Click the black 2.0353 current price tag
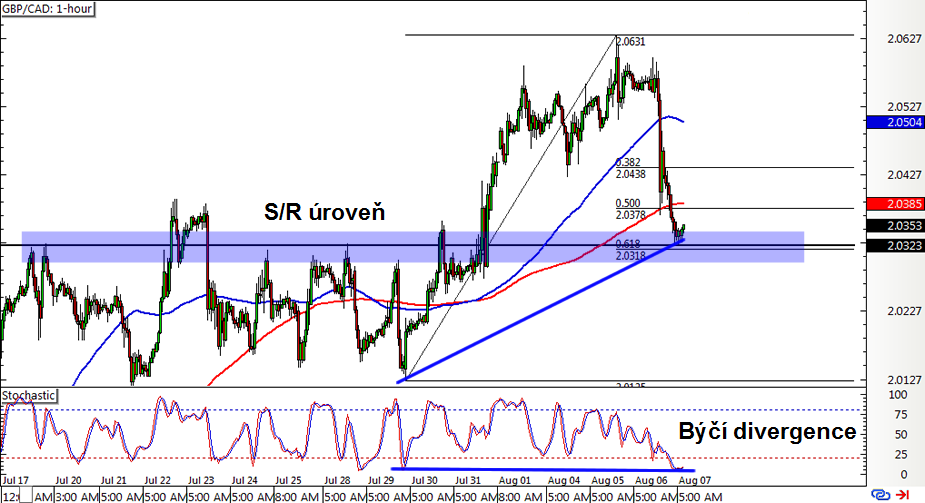925x503 pixels. point(895,226)
